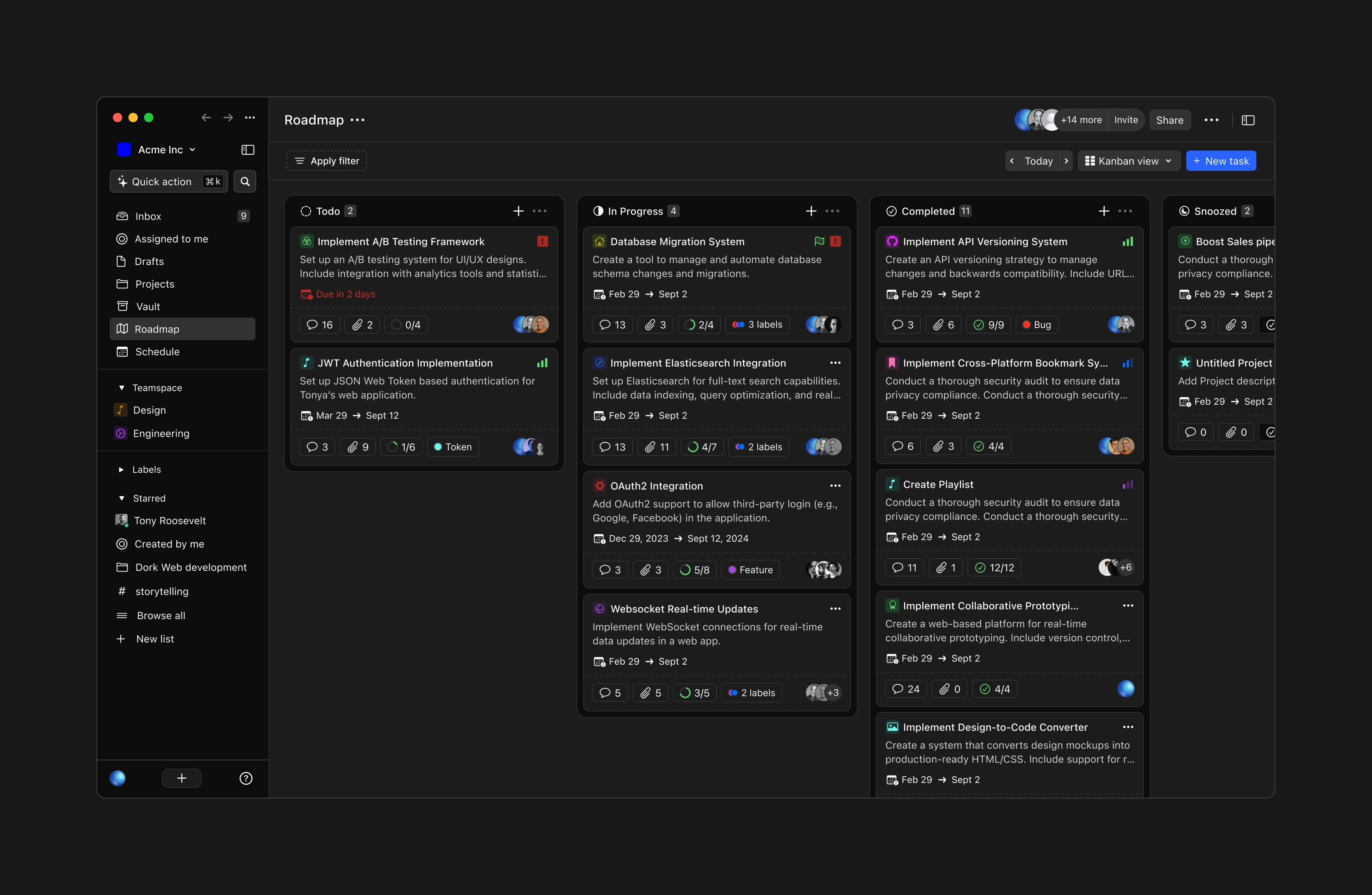Click the comments count on Database Migration System
Image resolution: width=1372 pixels, height=895 pixels.
[x=612, y=325]
